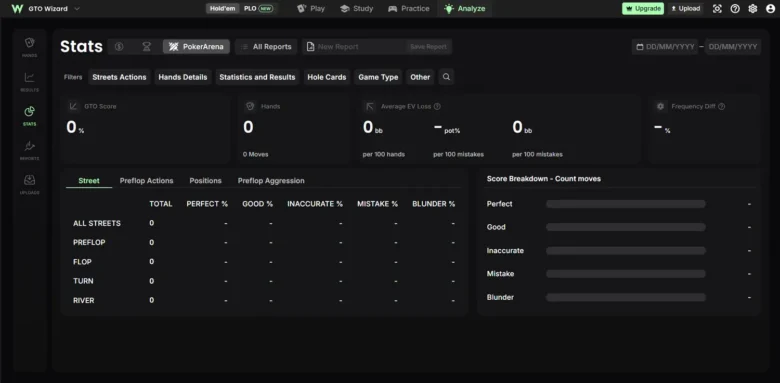Open the Game Type filter

[378, 77]
